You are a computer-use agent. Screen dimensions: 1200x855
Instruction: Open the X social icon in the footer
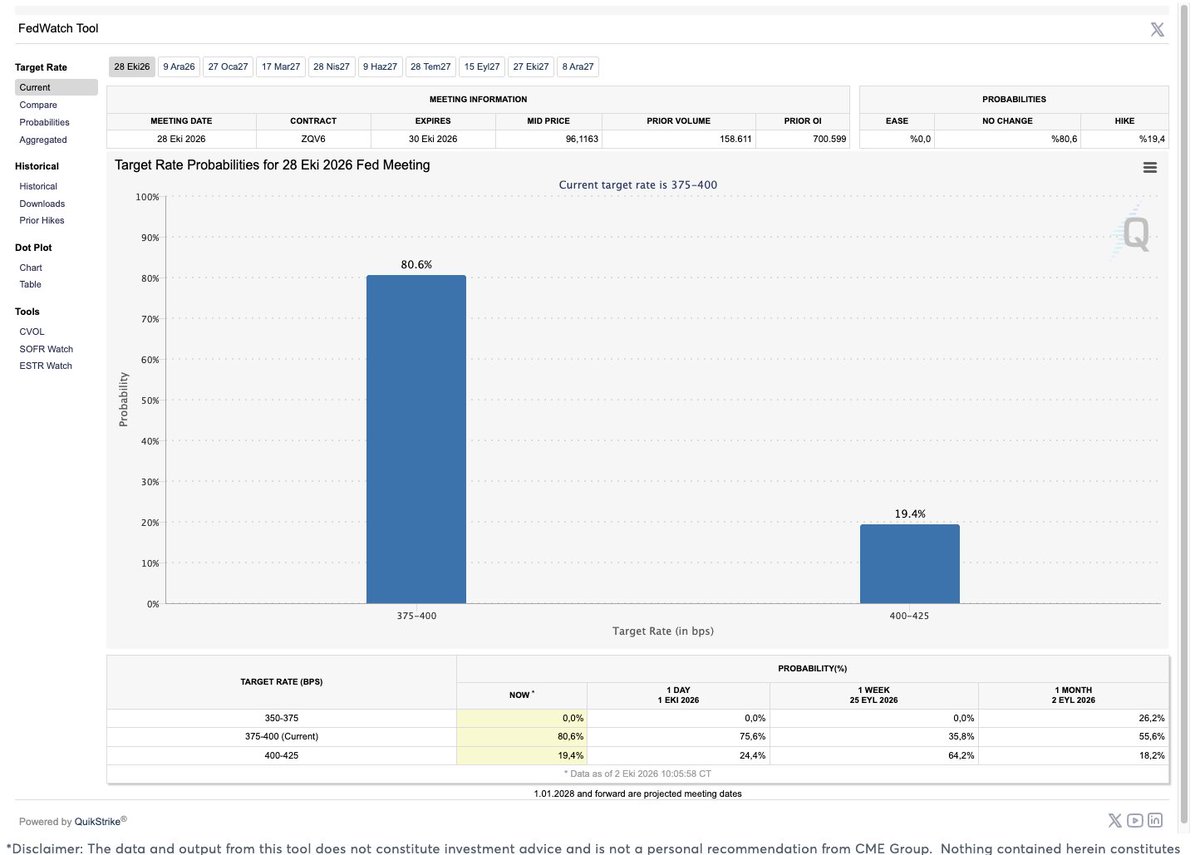point(1115,820)
